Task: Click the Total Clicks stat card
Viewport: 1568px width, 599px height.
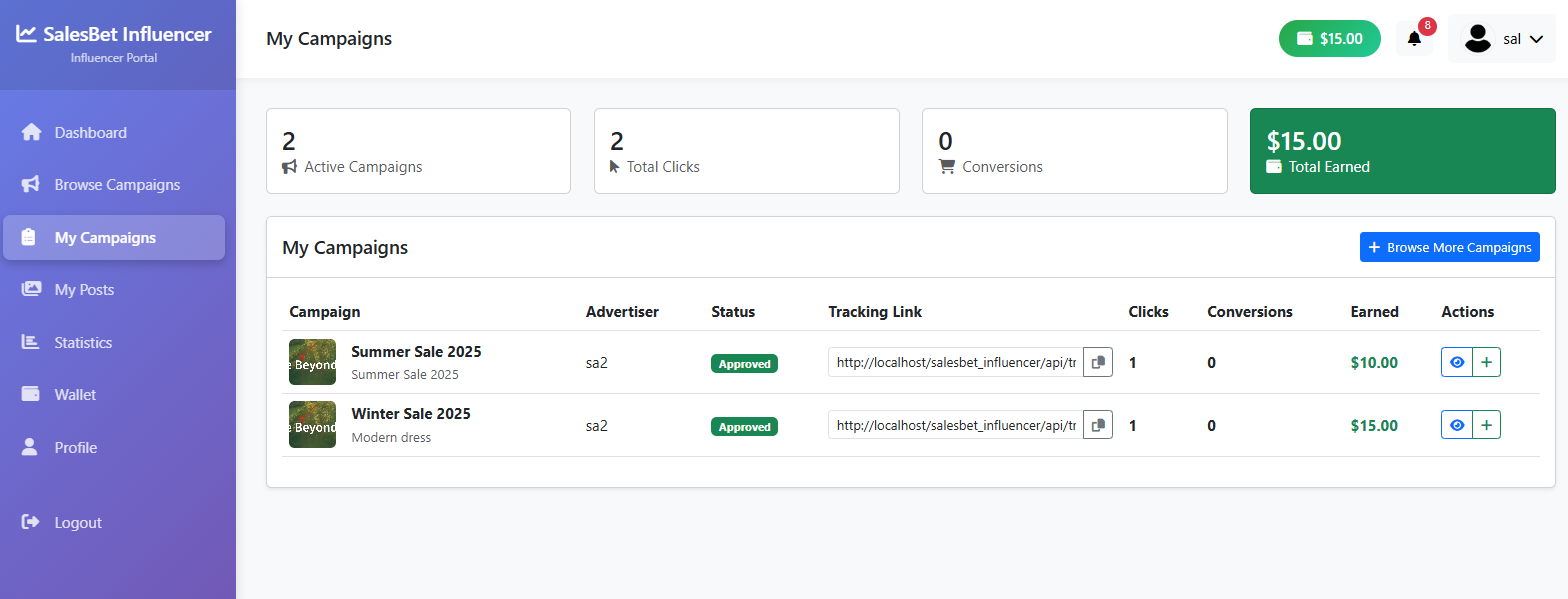Action: [x=746, y=151]
